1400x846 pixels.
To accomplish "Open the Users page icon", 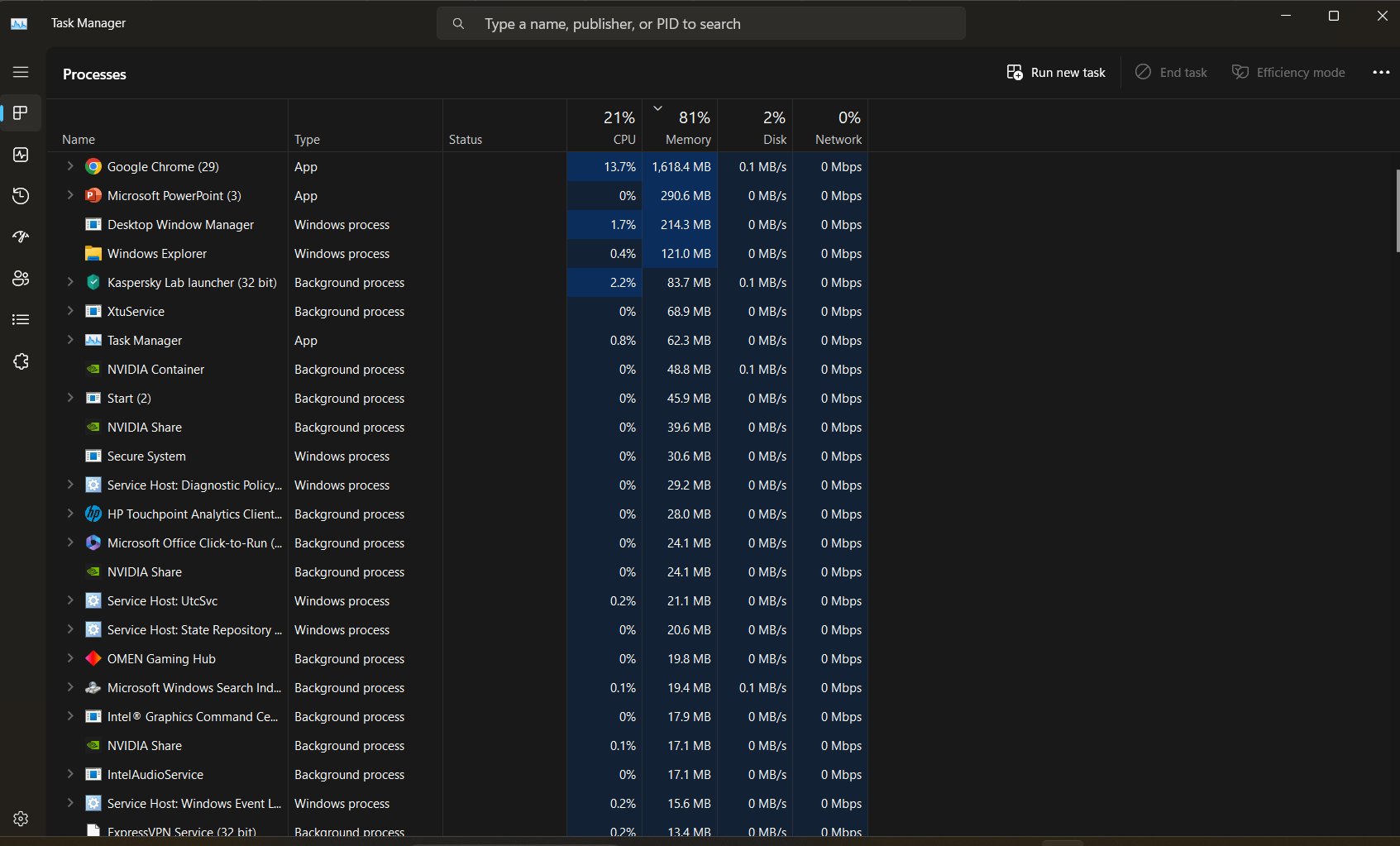I will click(x=21, y=279).
